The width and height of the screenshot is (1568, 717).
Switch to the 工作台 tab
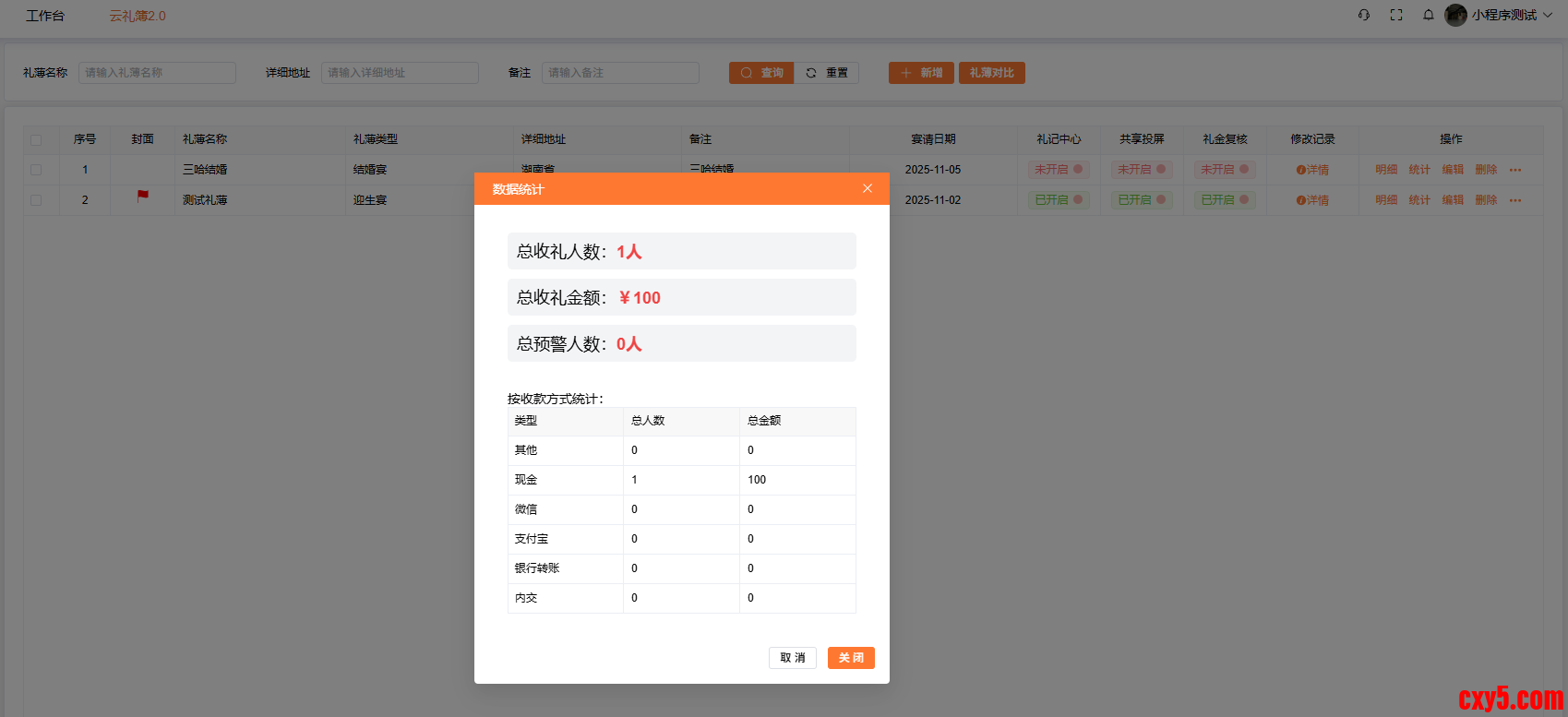pyautogui.click(x=45, y=16)
